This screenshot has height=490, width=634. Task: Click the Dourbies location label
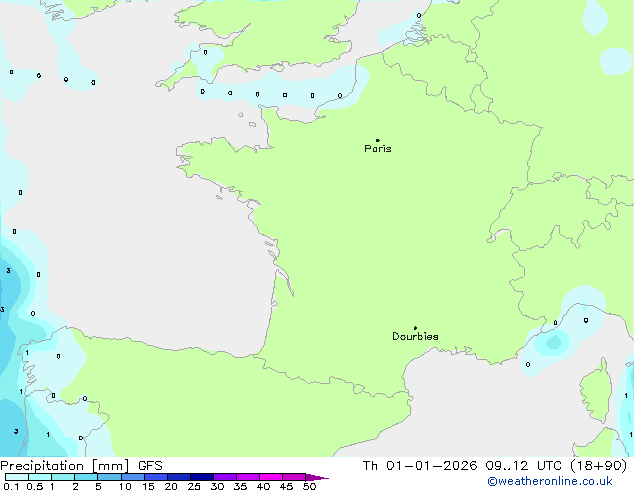415,336
